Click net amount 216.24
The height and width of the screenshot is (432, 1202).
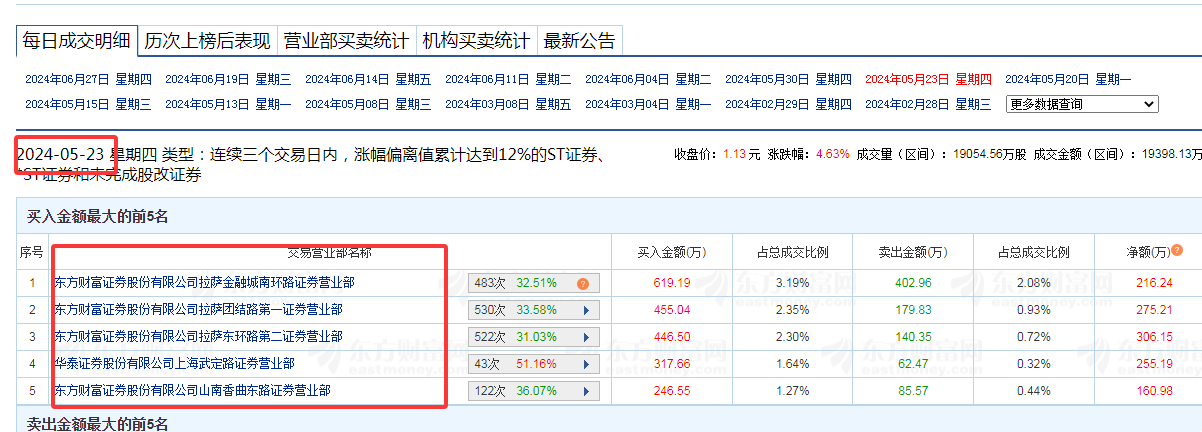click(x=1153, y=283)
